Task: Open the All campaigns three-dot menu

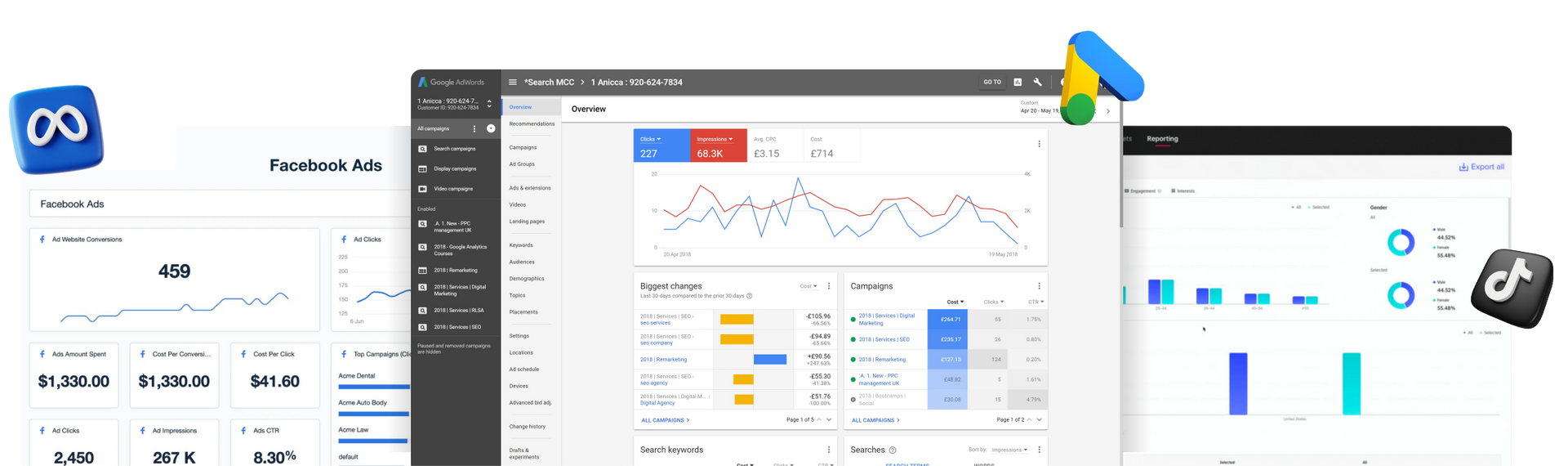Action: pos(474,128)
